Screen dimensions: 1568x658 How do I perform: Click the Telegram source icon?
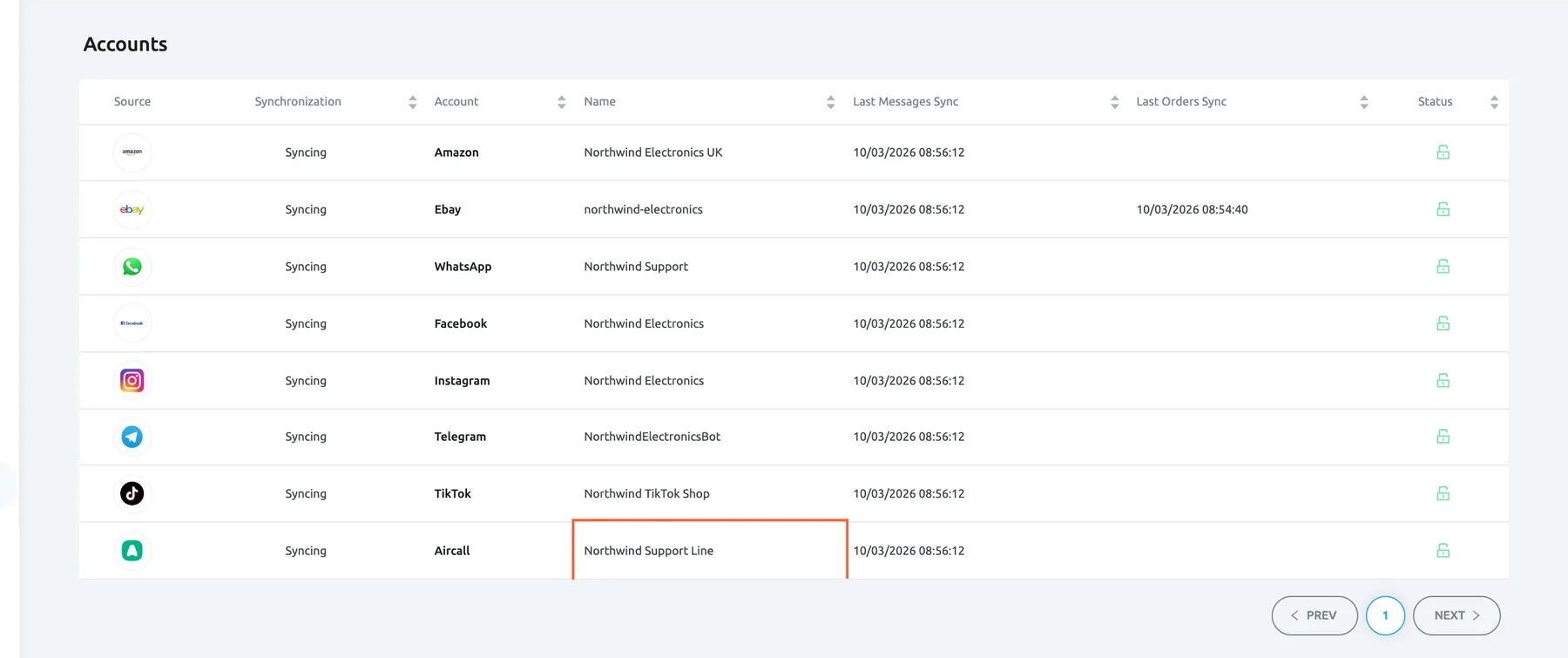(132, 437)
